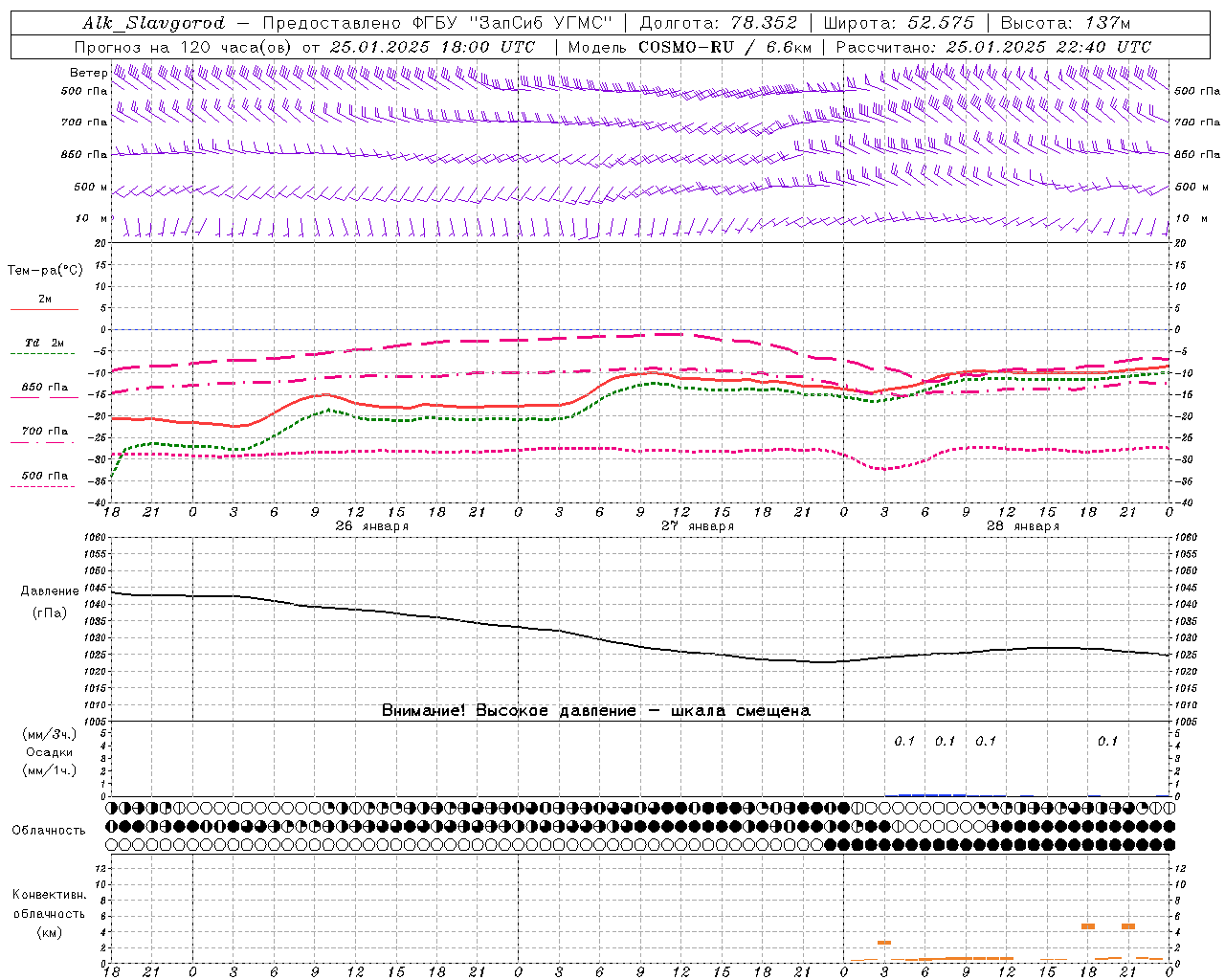Click the Td 2м dew point legend label

pos(44,342)
